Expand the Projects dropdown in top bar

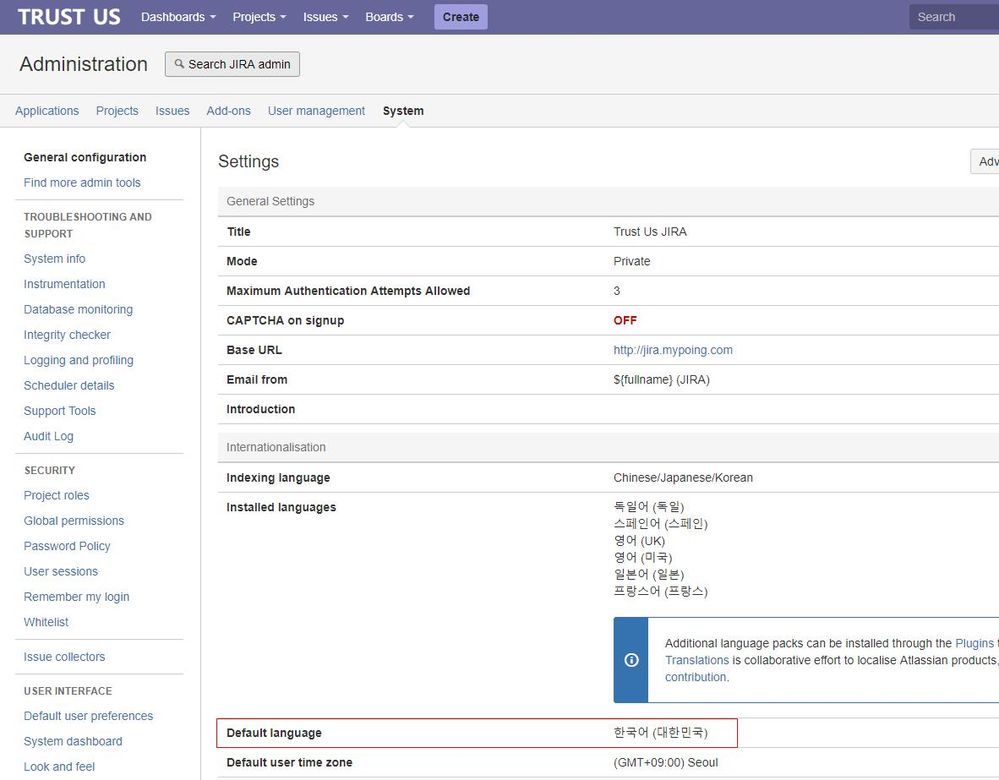pos(259,17)
